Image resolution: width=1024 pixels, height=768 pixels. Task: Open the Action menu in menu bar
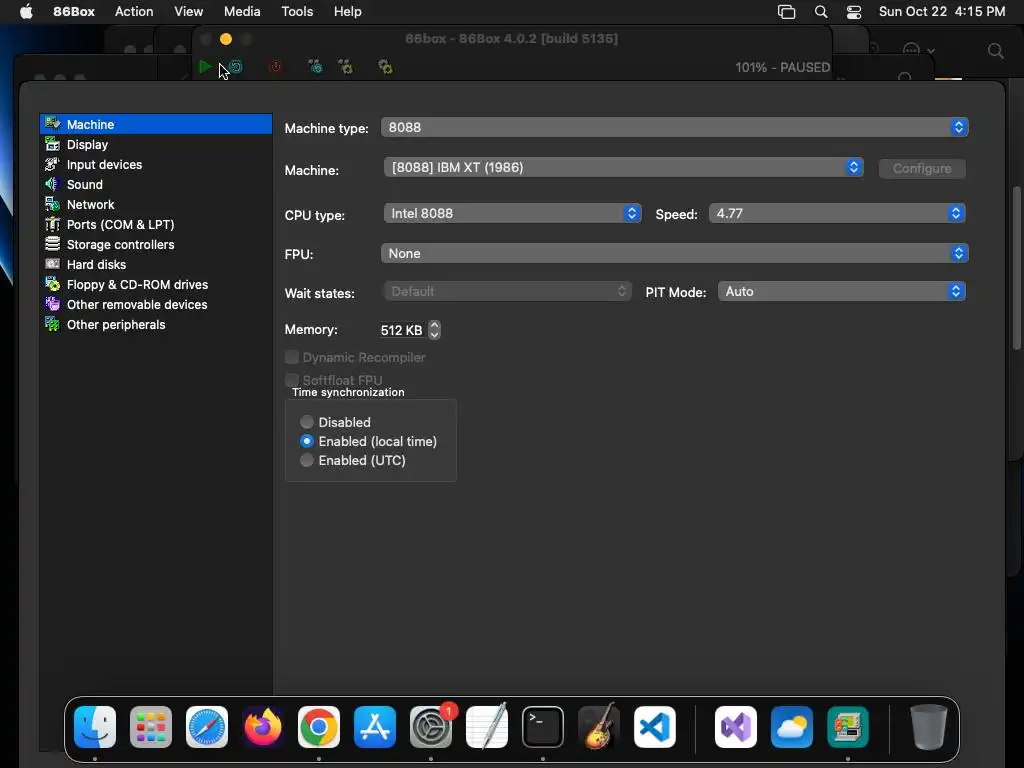[x=134, y=12]
